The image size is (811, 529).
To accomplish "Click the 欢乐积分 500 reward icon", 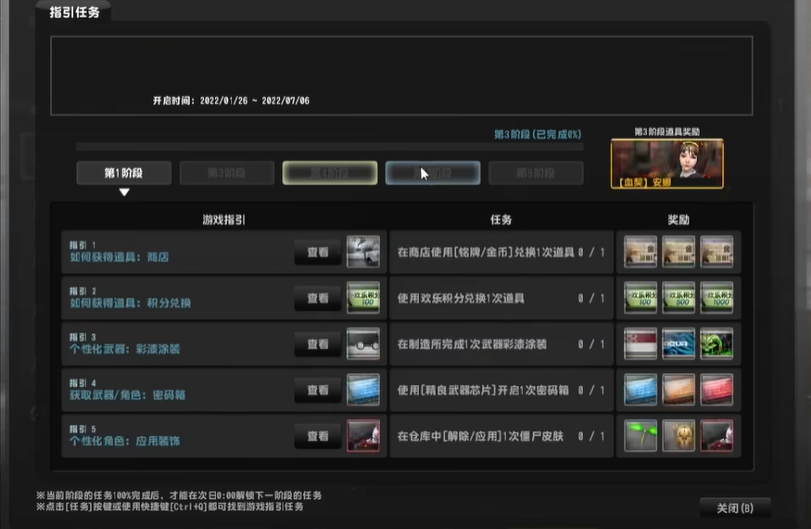I will (x=679, y=298).
